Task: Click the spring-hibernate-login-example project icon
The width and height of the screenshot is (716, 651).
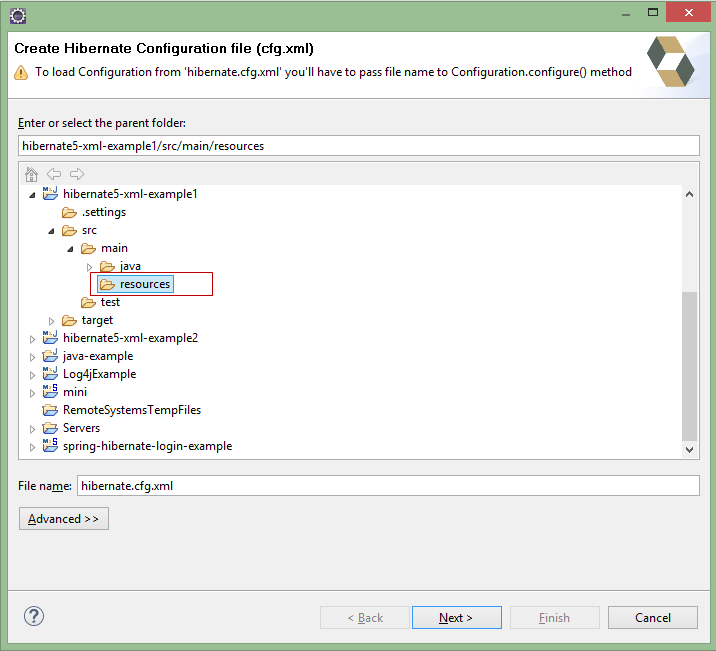Action: click(x=50, y=445)
